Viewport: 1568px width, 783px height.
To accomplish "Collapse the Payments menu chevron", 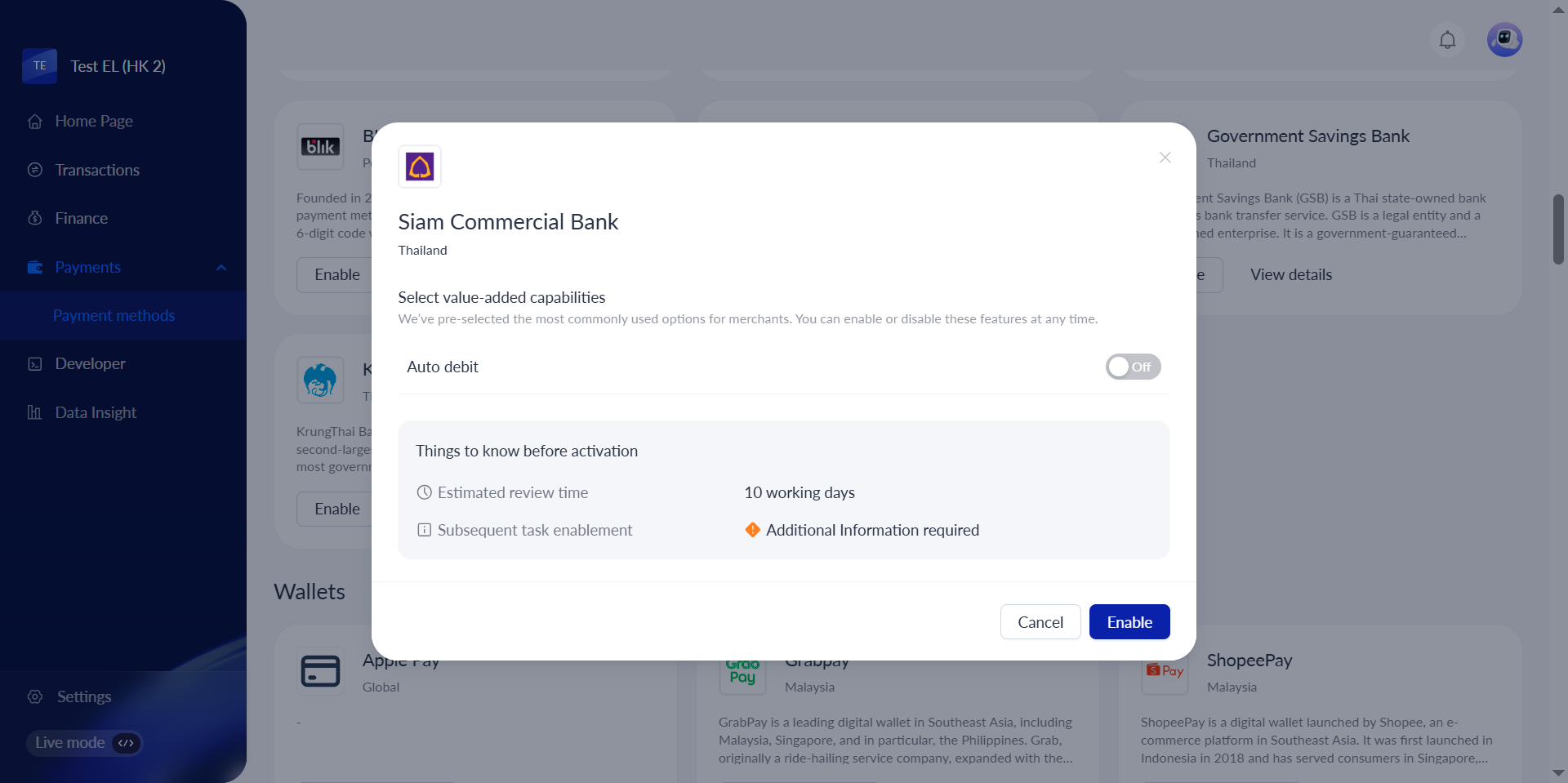I will point(221,268).
